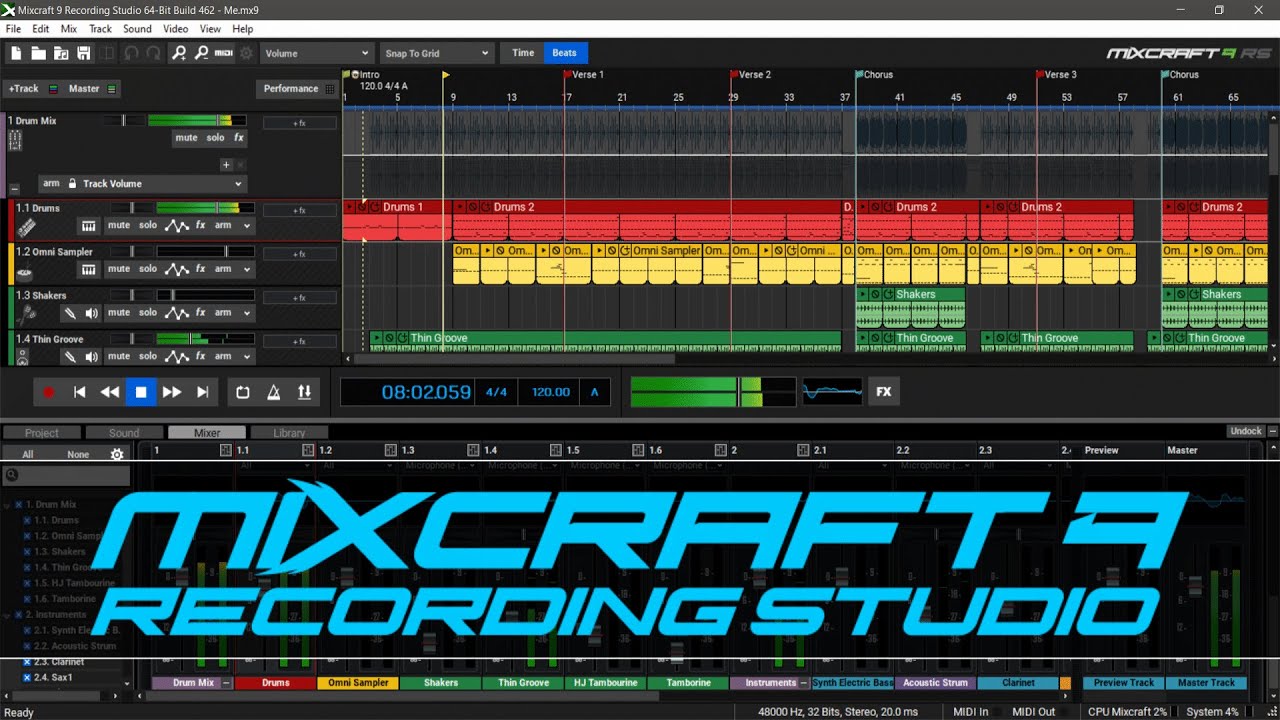Open the MIDI toolbar button
The width and height of the screenshot is (1280, 720).
click(224, 53)
